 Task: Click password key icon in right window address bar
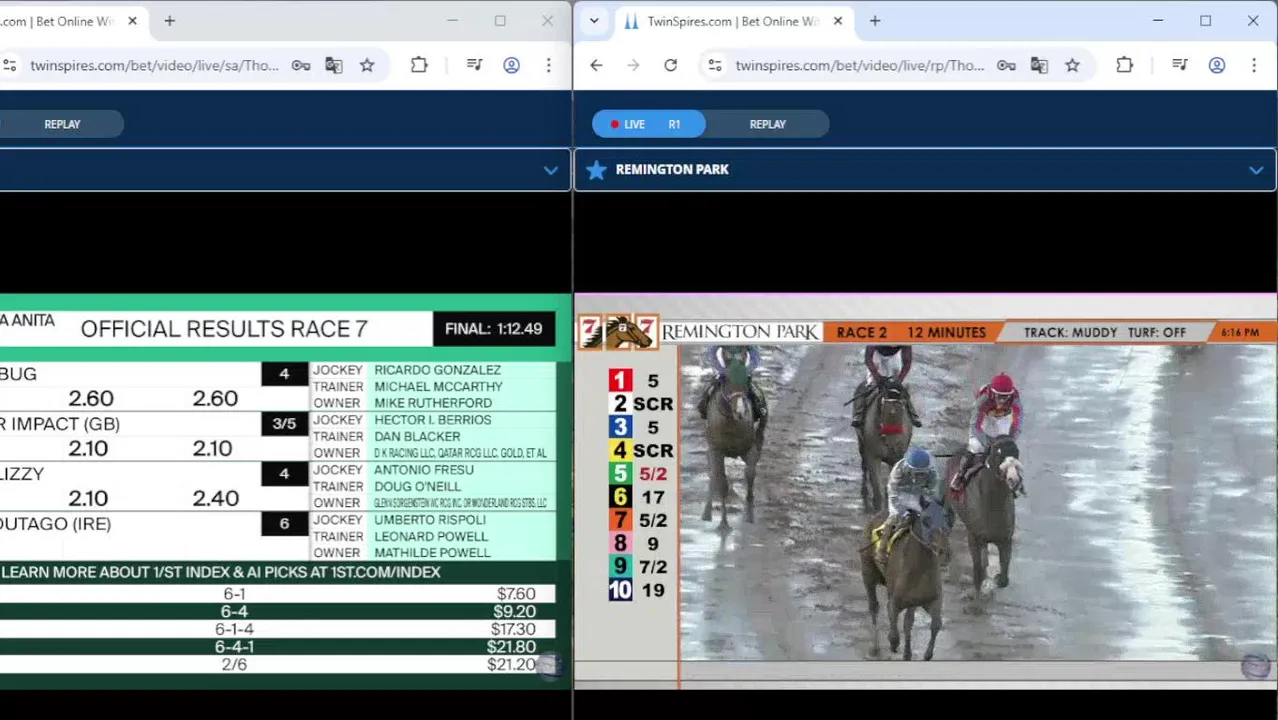click(1006, 65)
